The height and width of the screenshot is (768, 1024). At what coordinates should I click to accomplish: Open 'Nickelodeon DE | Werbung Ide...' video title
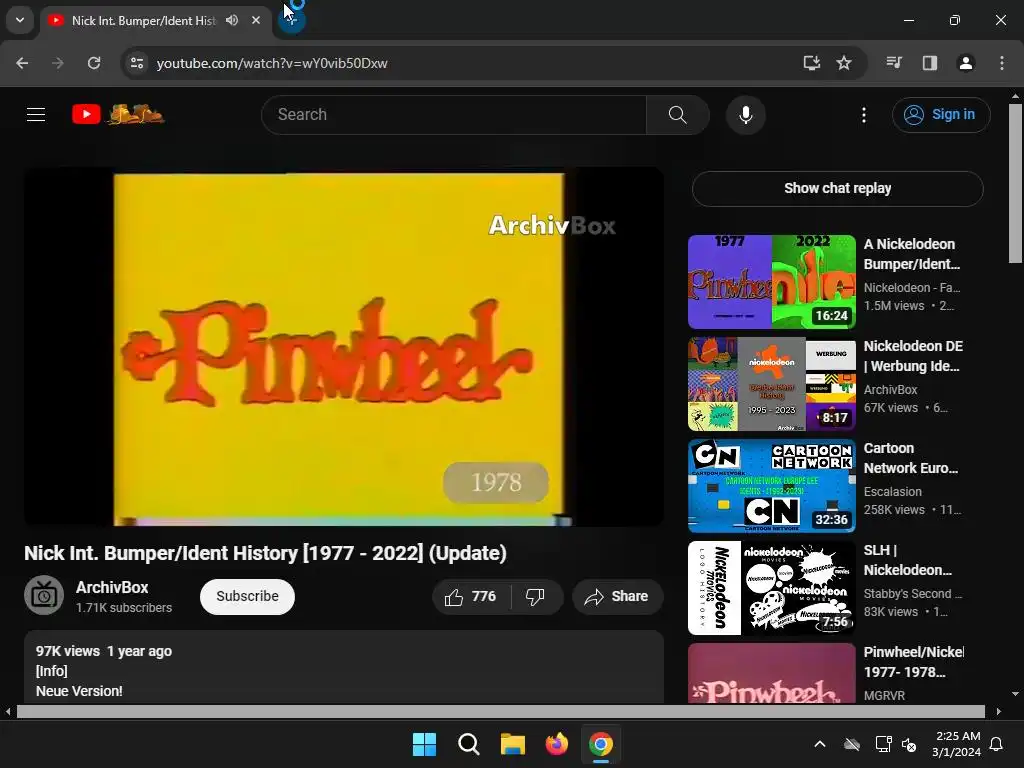pos(913,356)
